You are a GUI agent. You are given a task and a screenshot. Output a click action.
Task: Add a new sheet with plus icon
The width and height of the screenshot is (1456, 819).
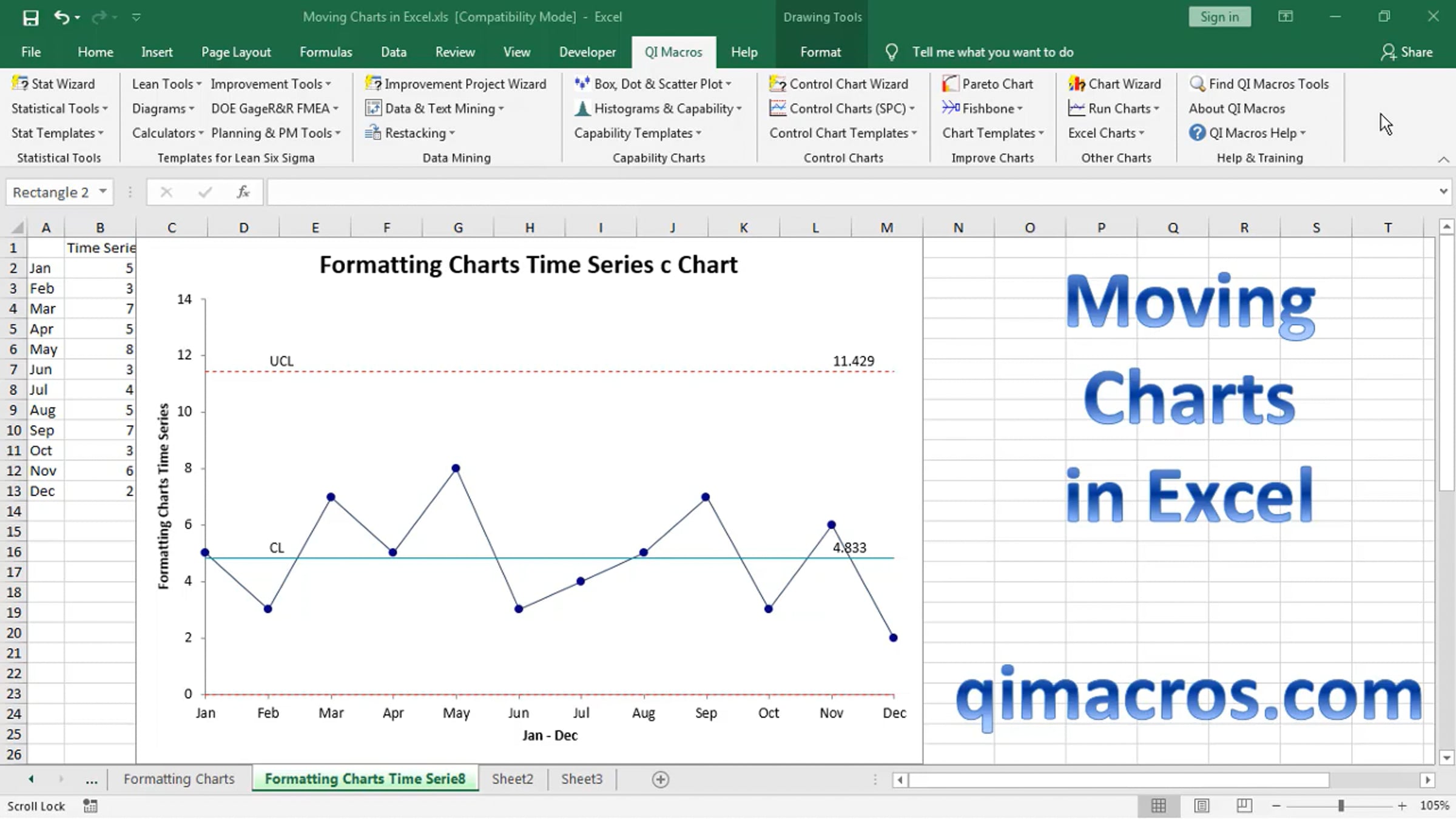[661, 780]
